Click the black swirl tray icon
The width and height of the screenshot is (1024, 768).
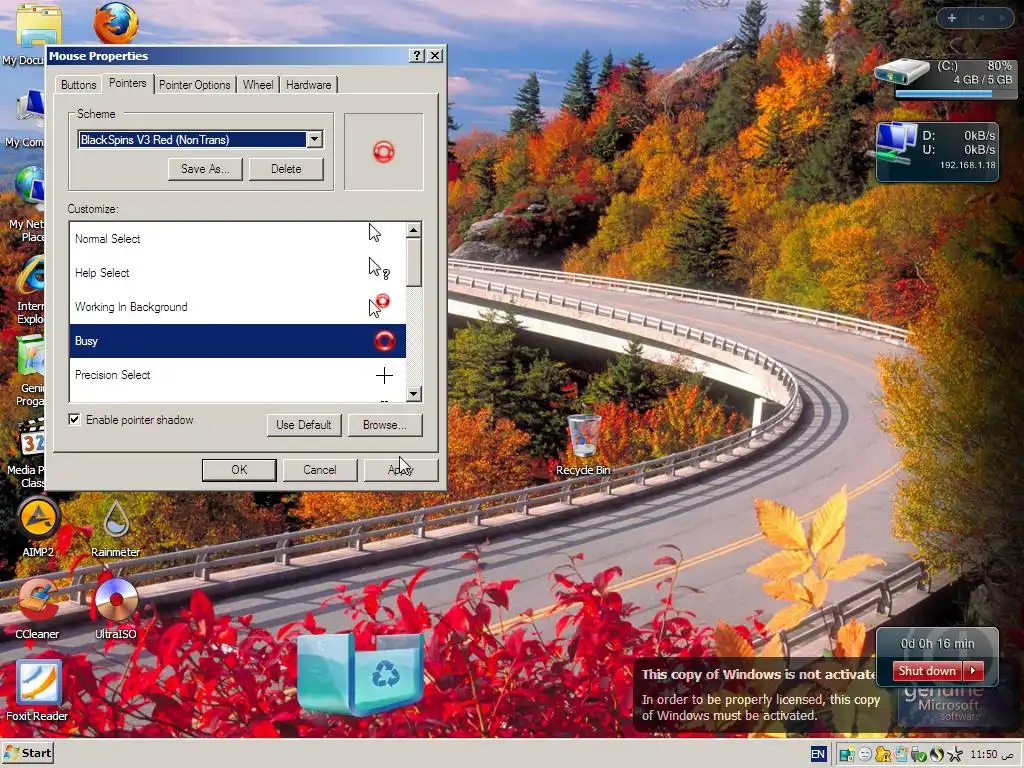coord(937,755)
